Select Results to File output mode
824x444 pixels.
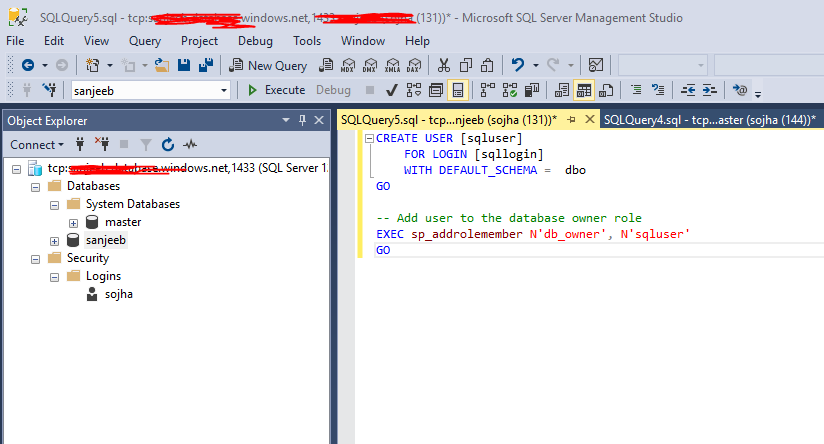(x=606, y=90)
